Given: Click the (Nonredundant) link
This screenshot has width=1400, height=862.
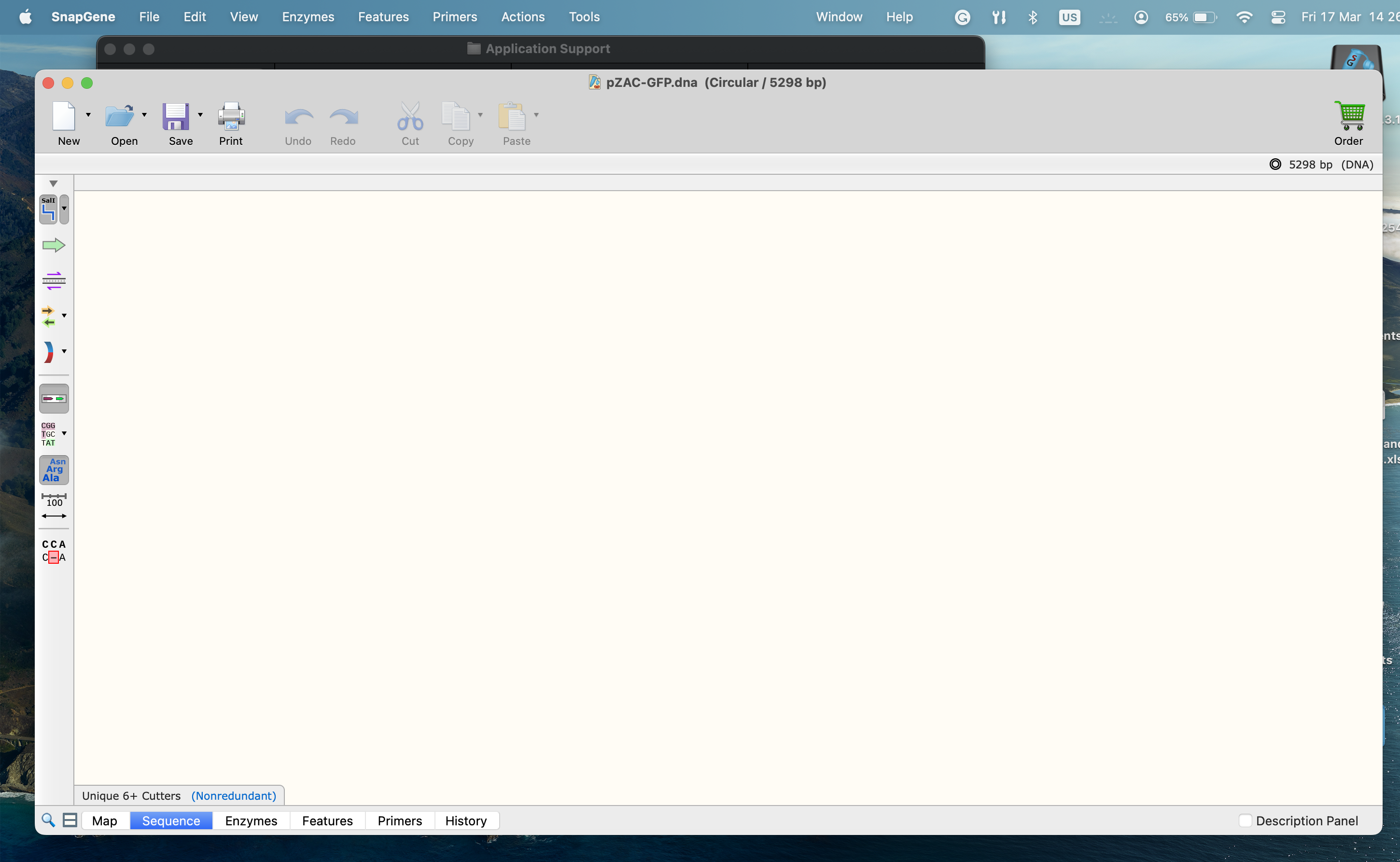Looking at the screenshot, I should coord(234,795).
